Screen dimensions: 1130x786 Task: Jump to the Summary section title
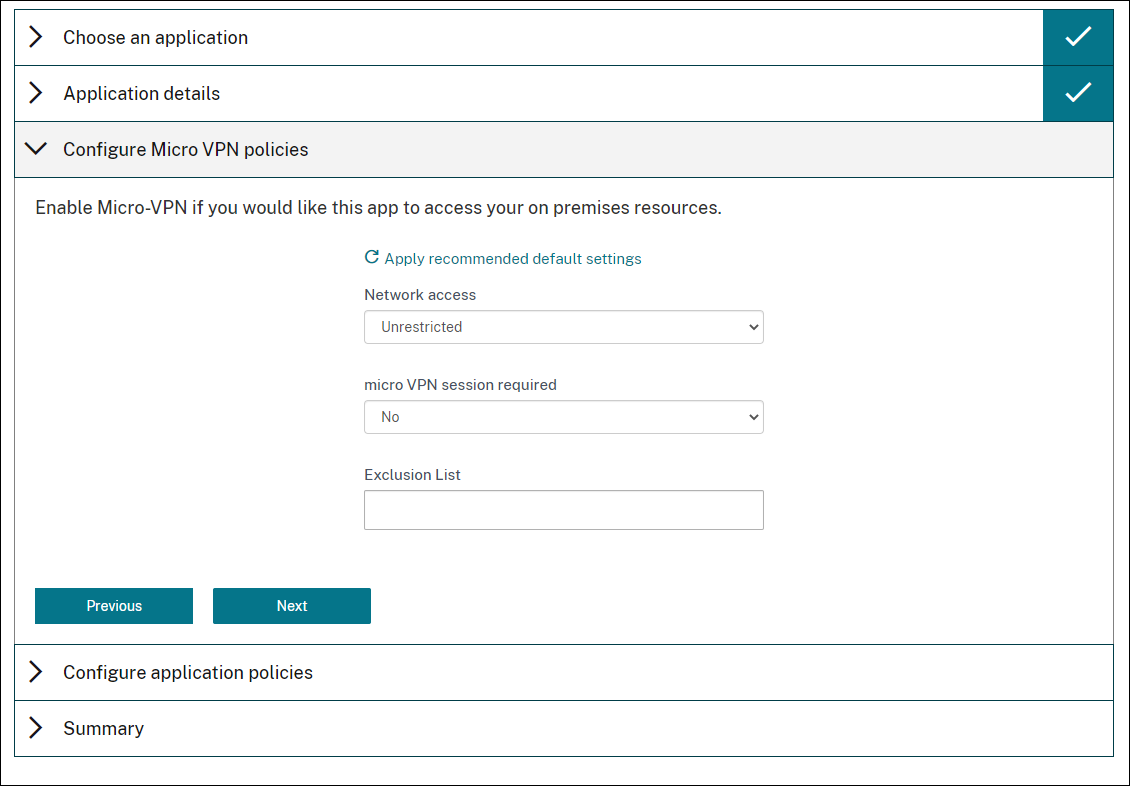(x=103, y=729)
